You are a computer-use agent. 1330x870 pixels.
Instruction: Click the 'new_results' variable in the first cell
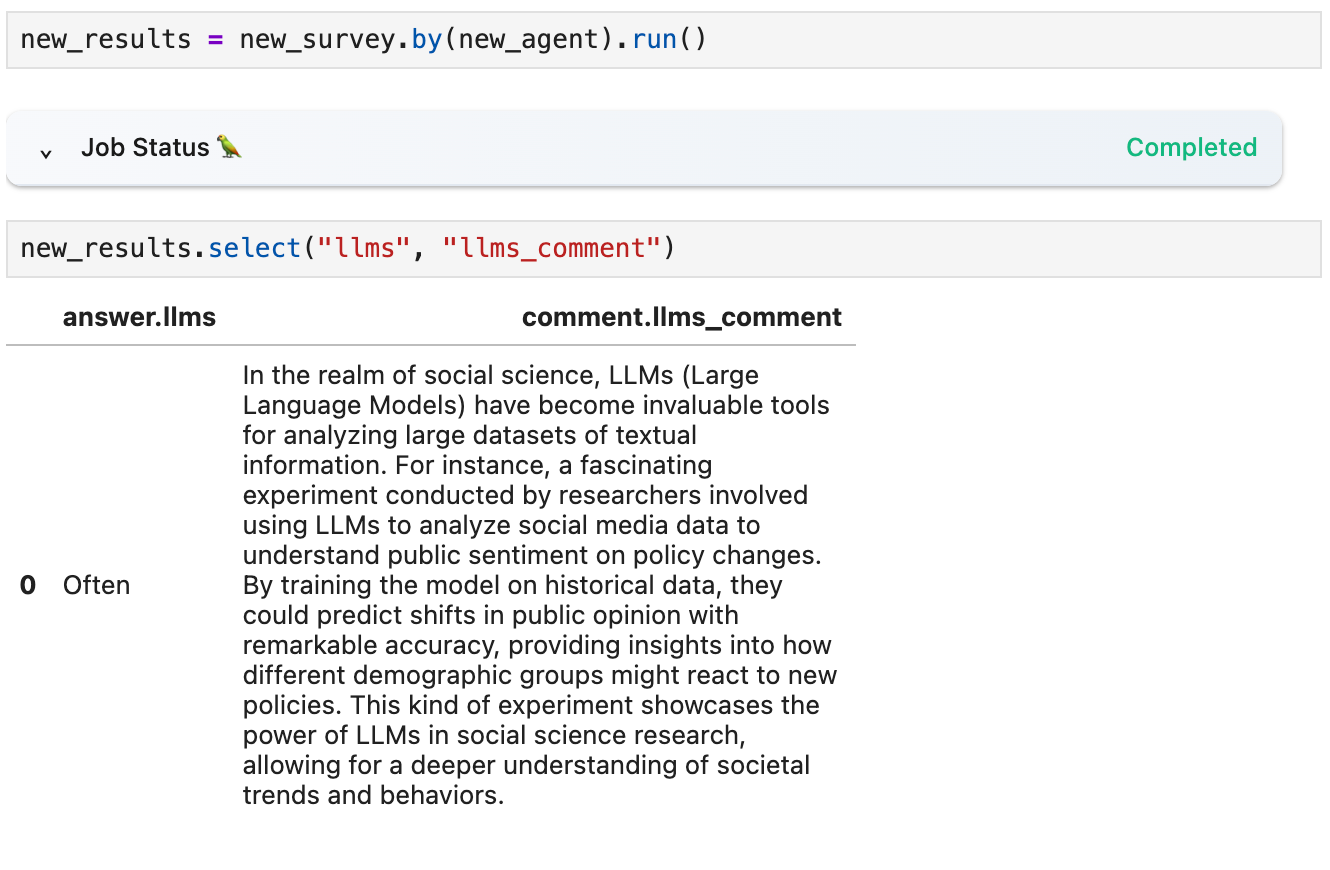tap(105, 40)
